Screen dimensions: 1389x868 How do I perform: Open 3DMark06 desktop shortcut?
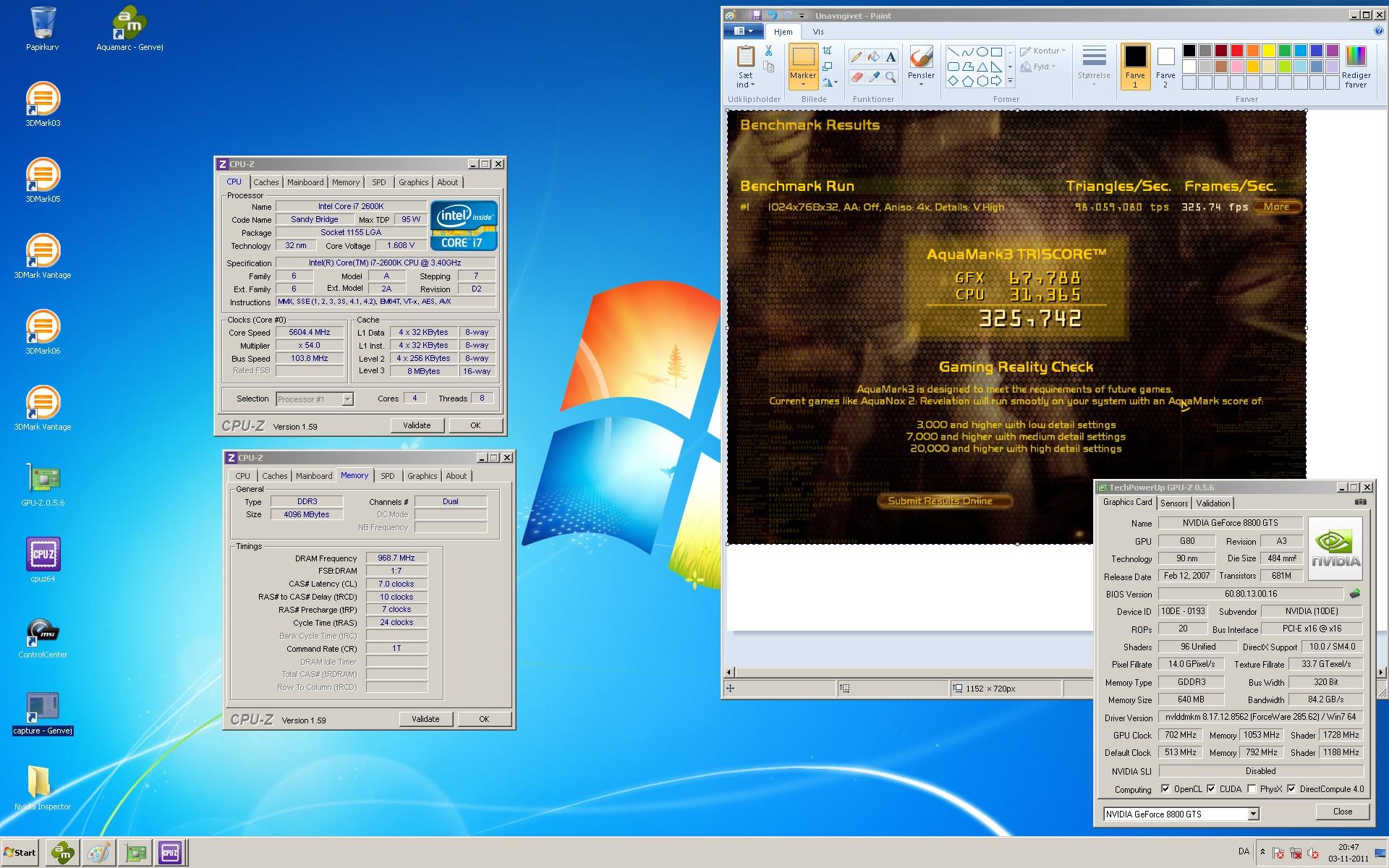[43, 333]
